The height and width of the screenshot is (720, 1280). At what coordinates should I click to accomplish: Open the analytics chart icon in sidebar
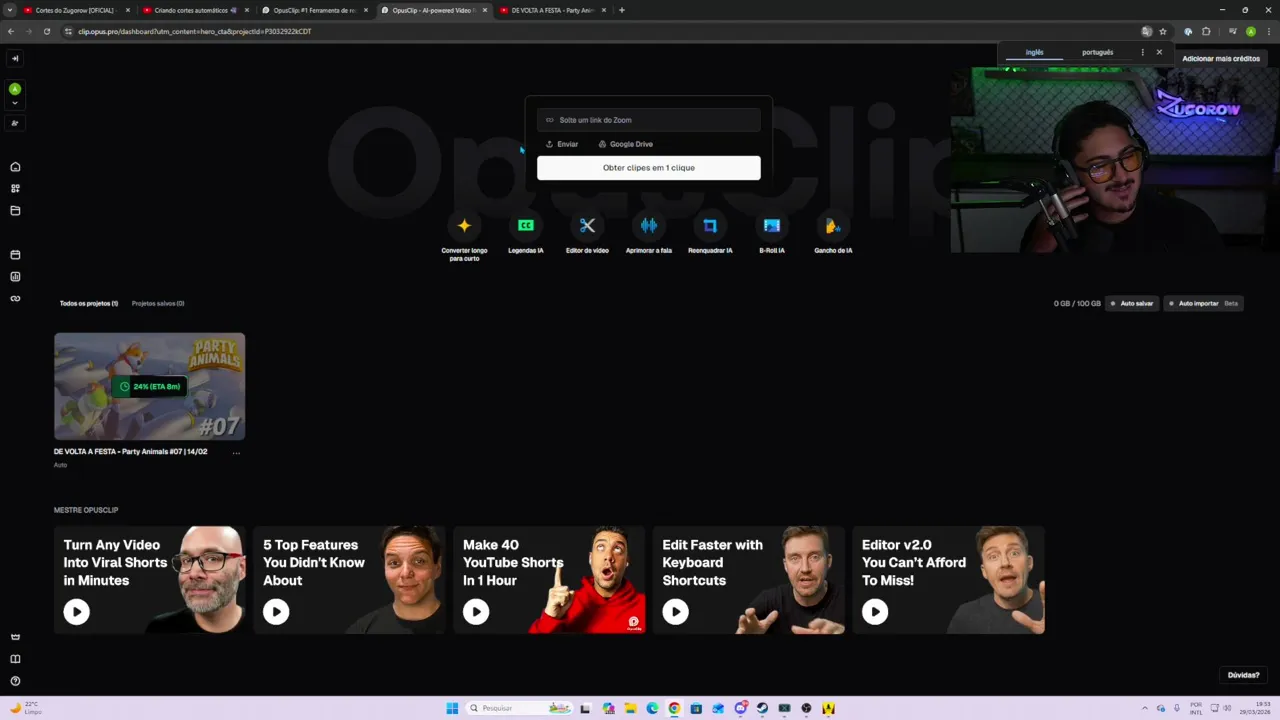(x=15, y=277)
